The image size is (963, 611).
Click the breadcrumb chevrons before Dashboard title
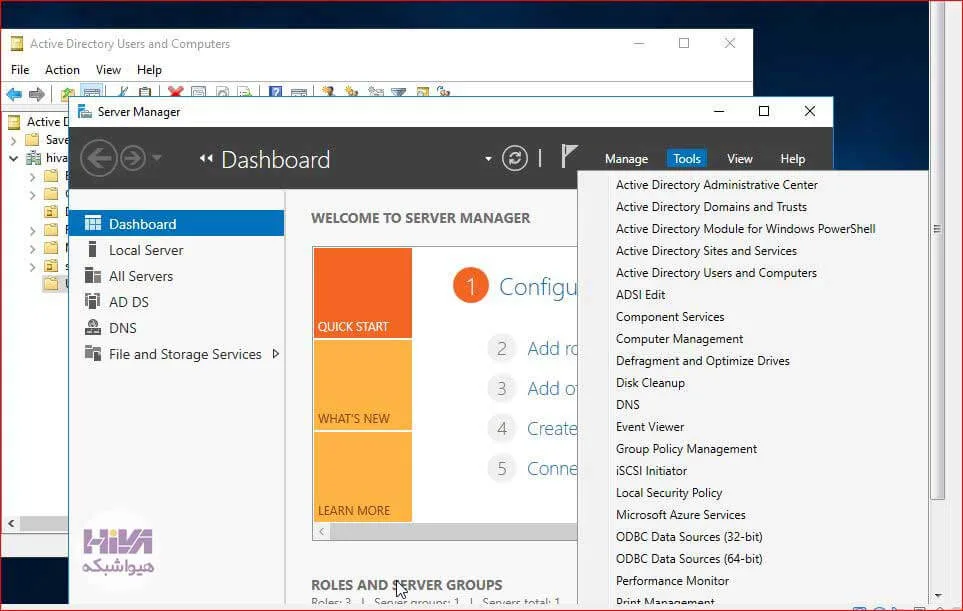pos(206,158)
